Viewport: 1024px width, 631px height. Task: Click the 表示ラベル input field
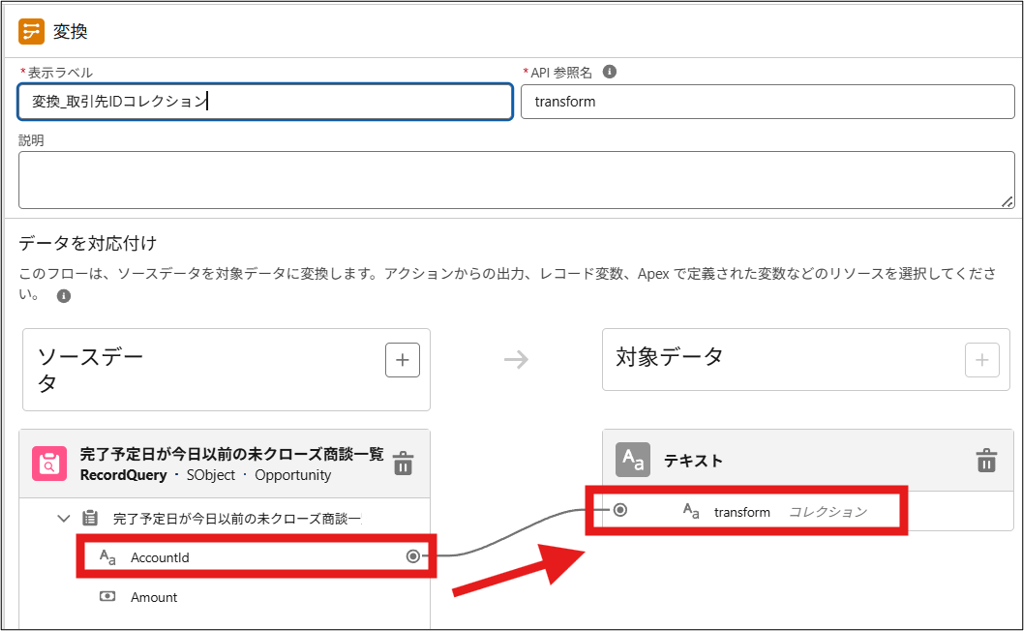click(x=265, y=101)
